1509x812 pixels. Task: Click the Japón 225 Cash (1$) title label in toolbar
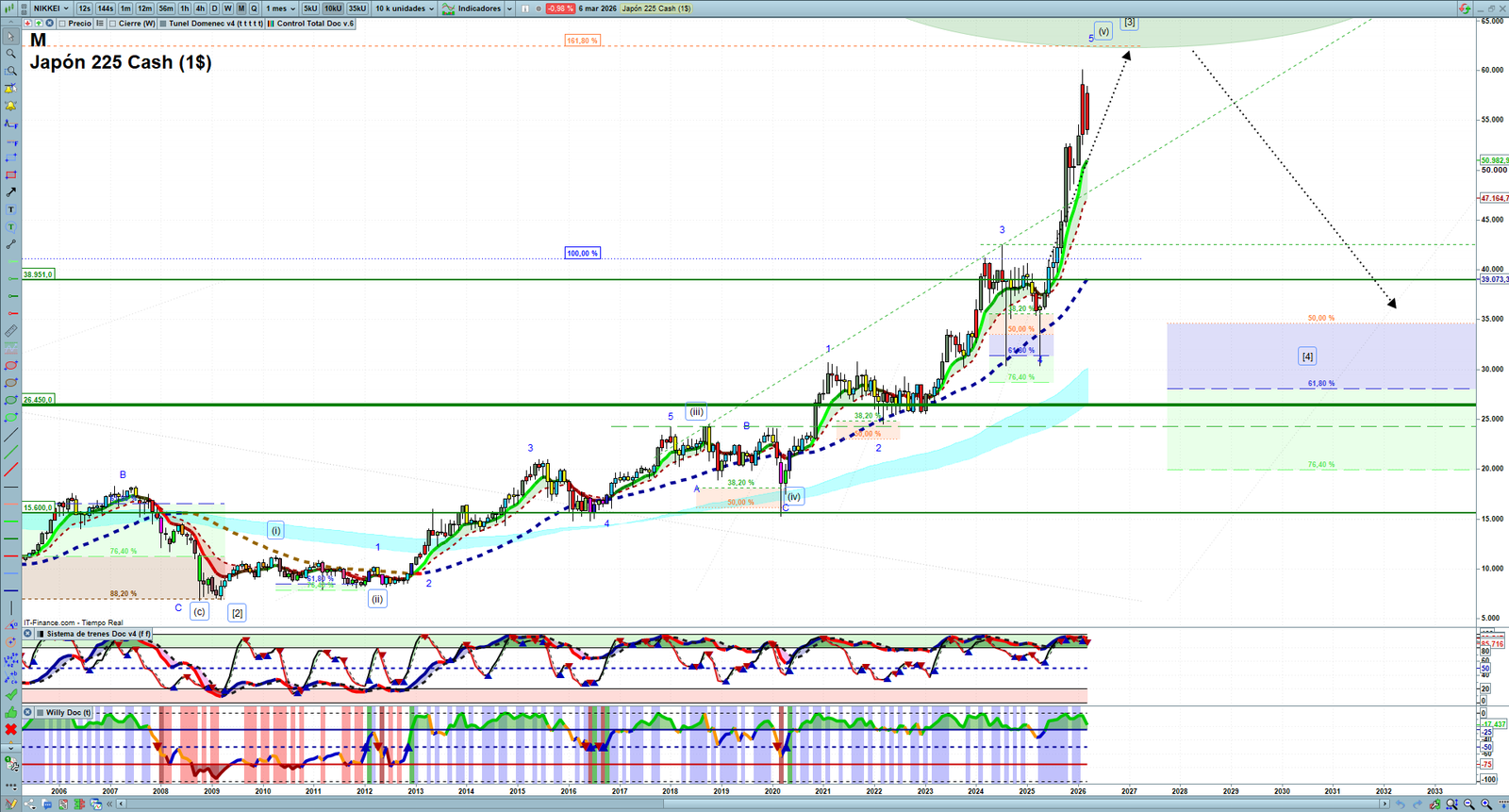[656, 8]
